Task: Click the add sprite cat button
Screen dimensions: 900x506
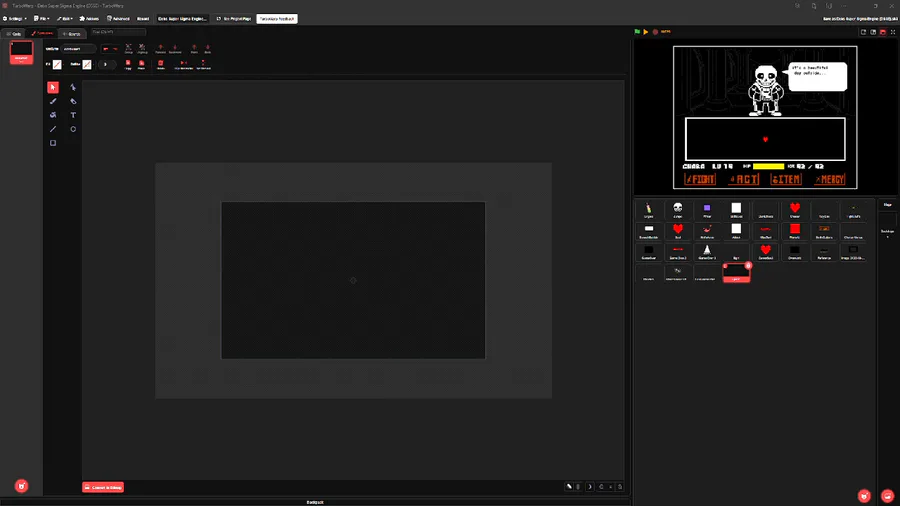Action: [x=864, y=496]
